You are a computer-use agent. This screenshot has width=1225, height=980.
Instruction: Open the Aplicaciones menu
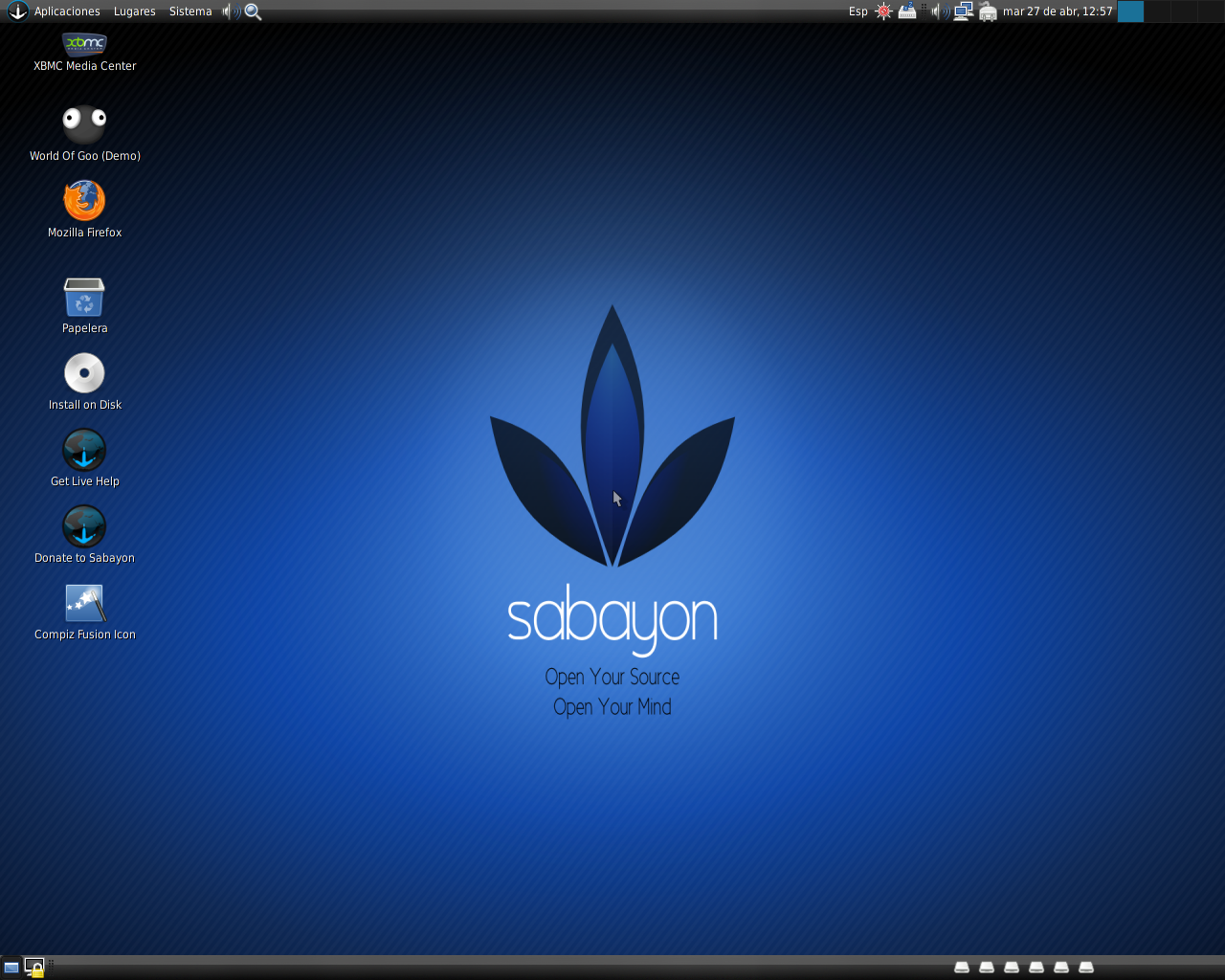pos(67,11)
